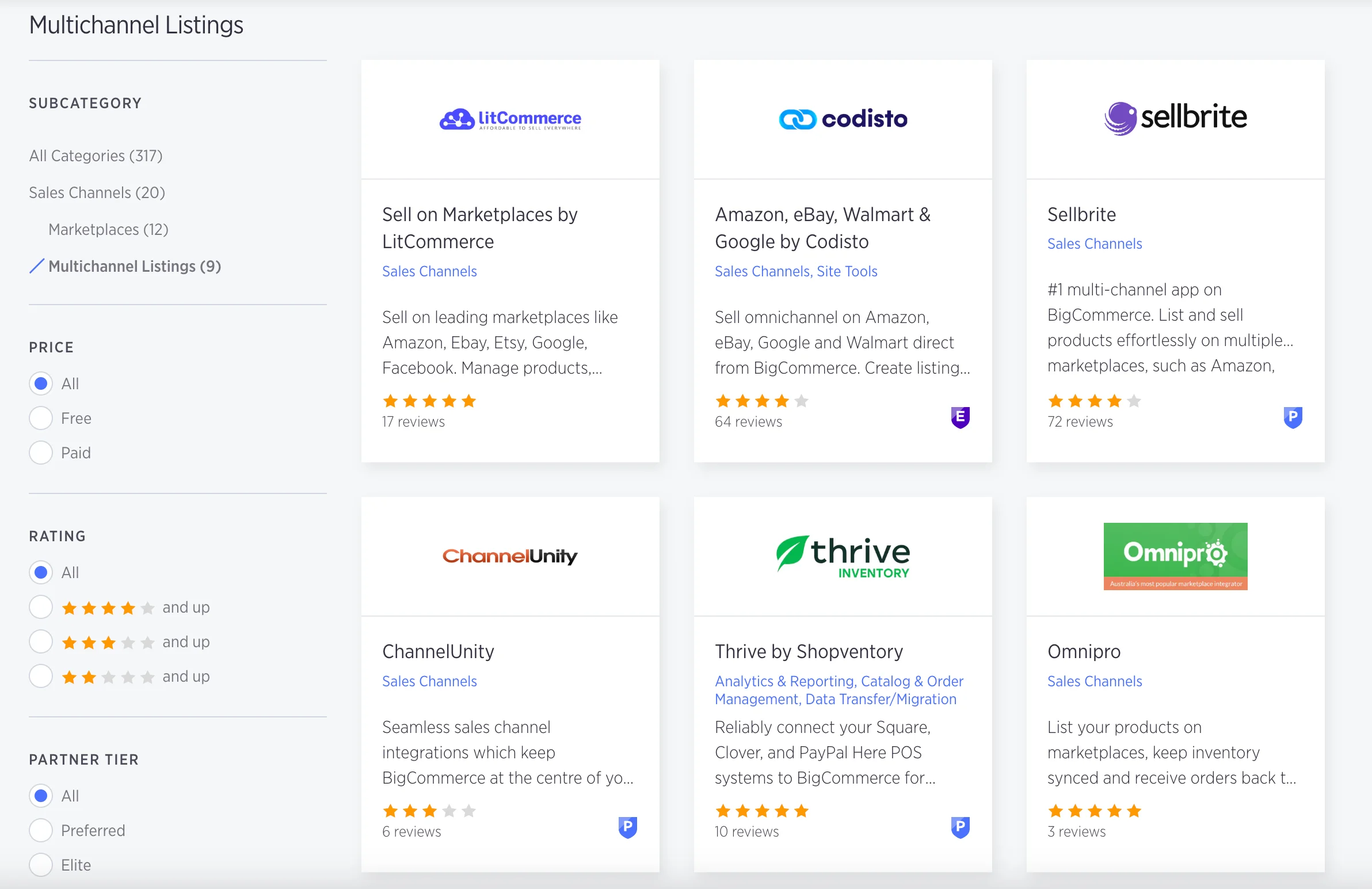Click the Sales Channels link on ChannelUnity
The height and width of the screenshot is (889, 1372).
429,681
